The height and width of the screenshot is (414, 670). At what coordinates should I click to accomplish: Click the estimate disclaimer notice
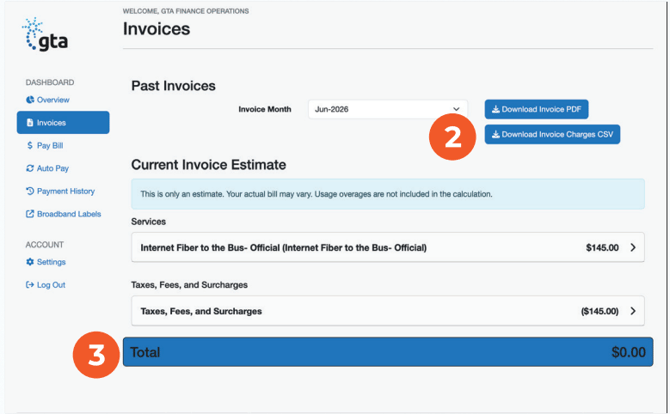[388, 194]
